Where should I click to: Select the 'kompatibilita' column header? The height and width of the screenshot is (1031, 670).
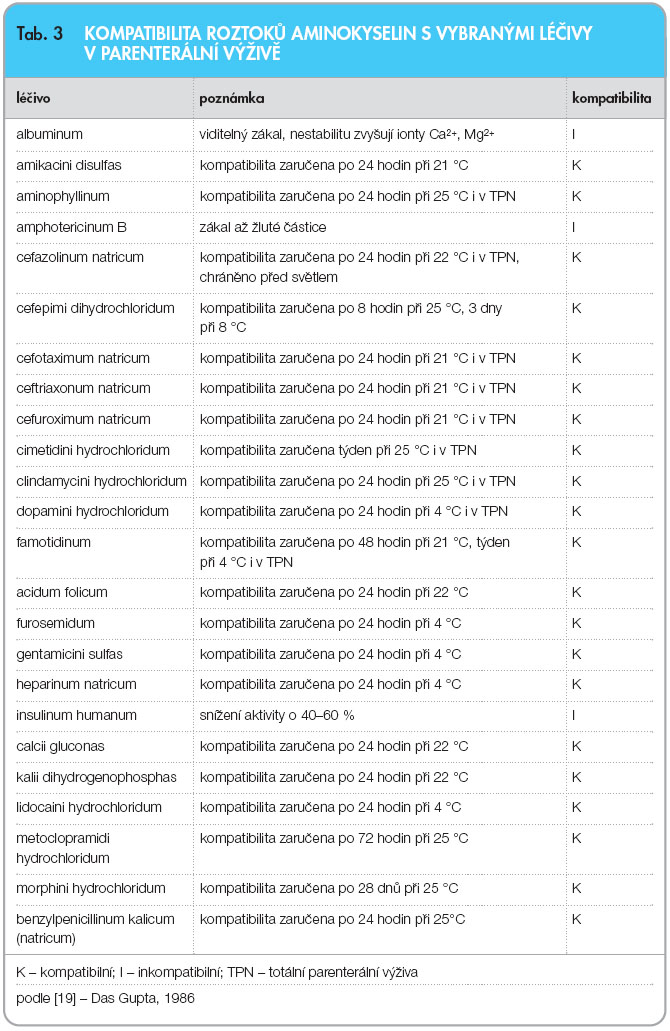coord(611,98)
